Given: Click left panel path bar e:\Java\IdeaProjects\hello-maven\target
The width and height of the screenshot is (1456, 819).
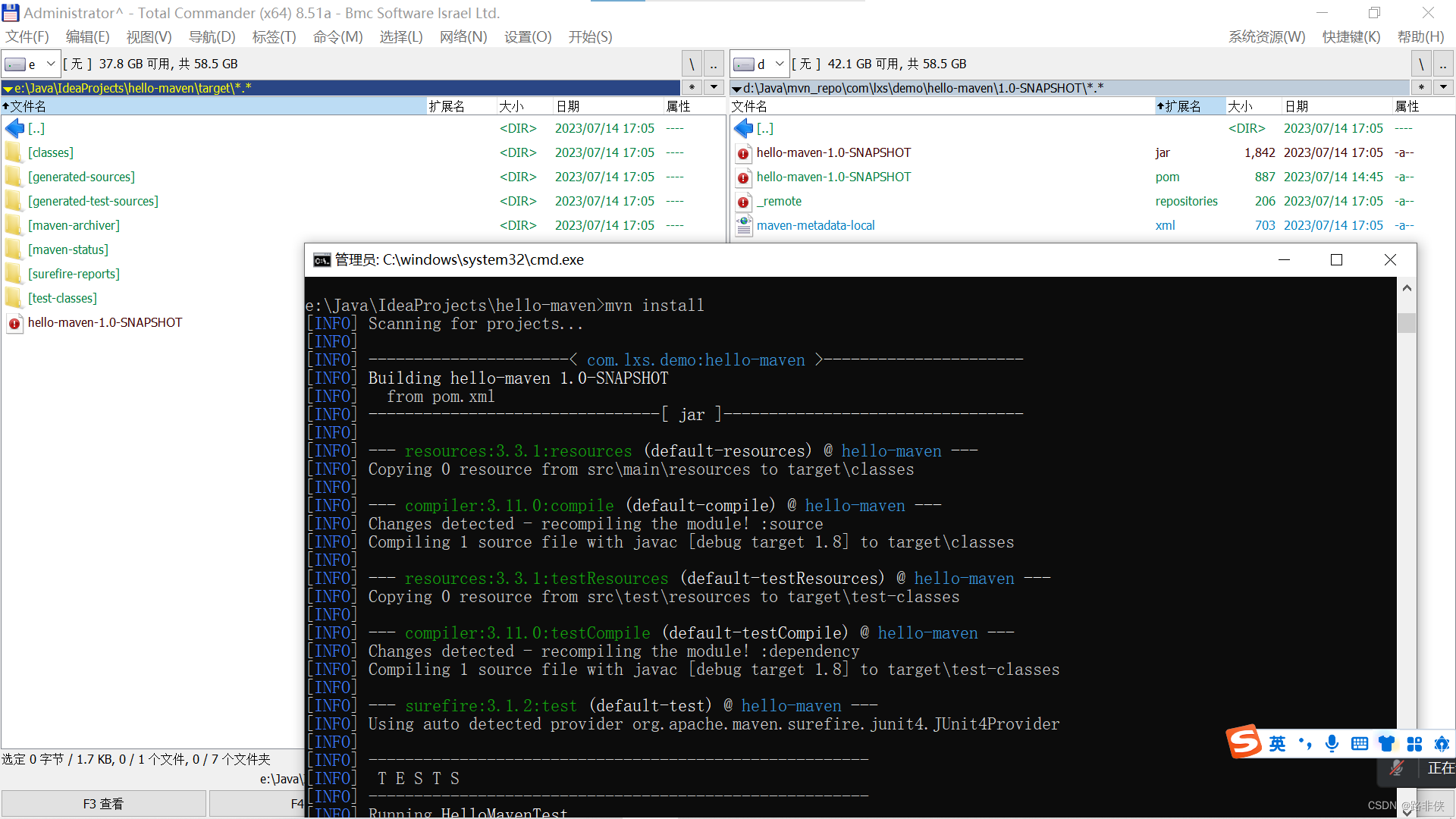Looking at the screenshot, I should click(x=340, y=88).
